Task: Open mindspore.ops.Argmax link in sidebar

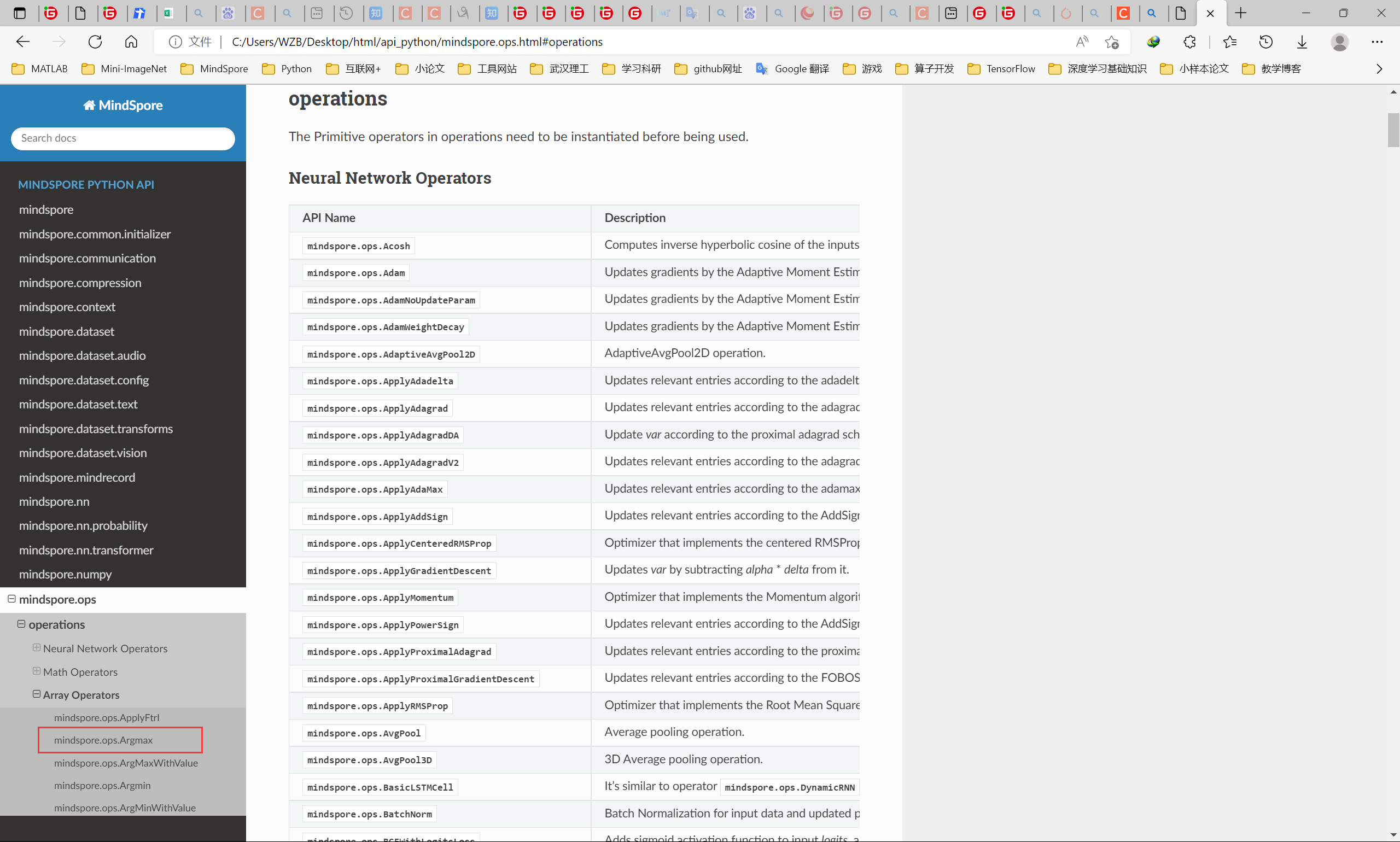Action: point(103,740)
